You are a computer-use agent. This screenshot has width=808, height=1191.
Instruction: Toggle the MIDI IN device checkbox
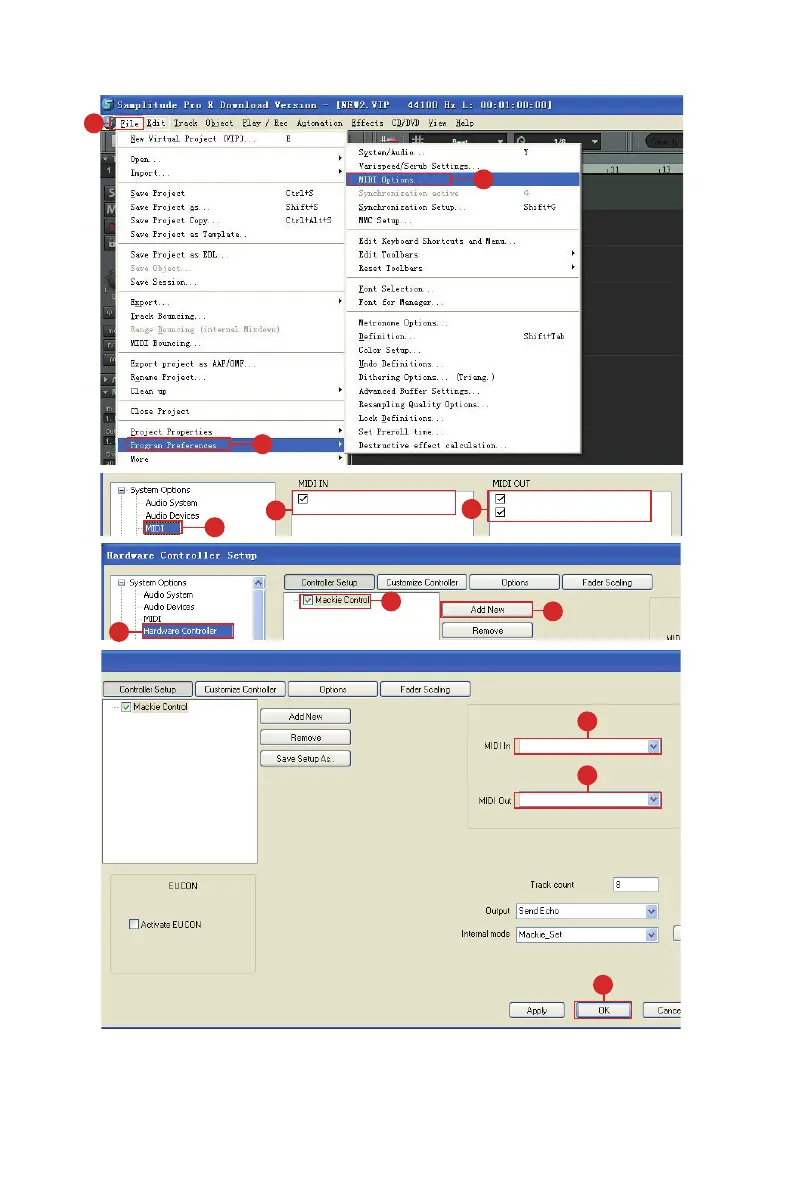(303, 499)
